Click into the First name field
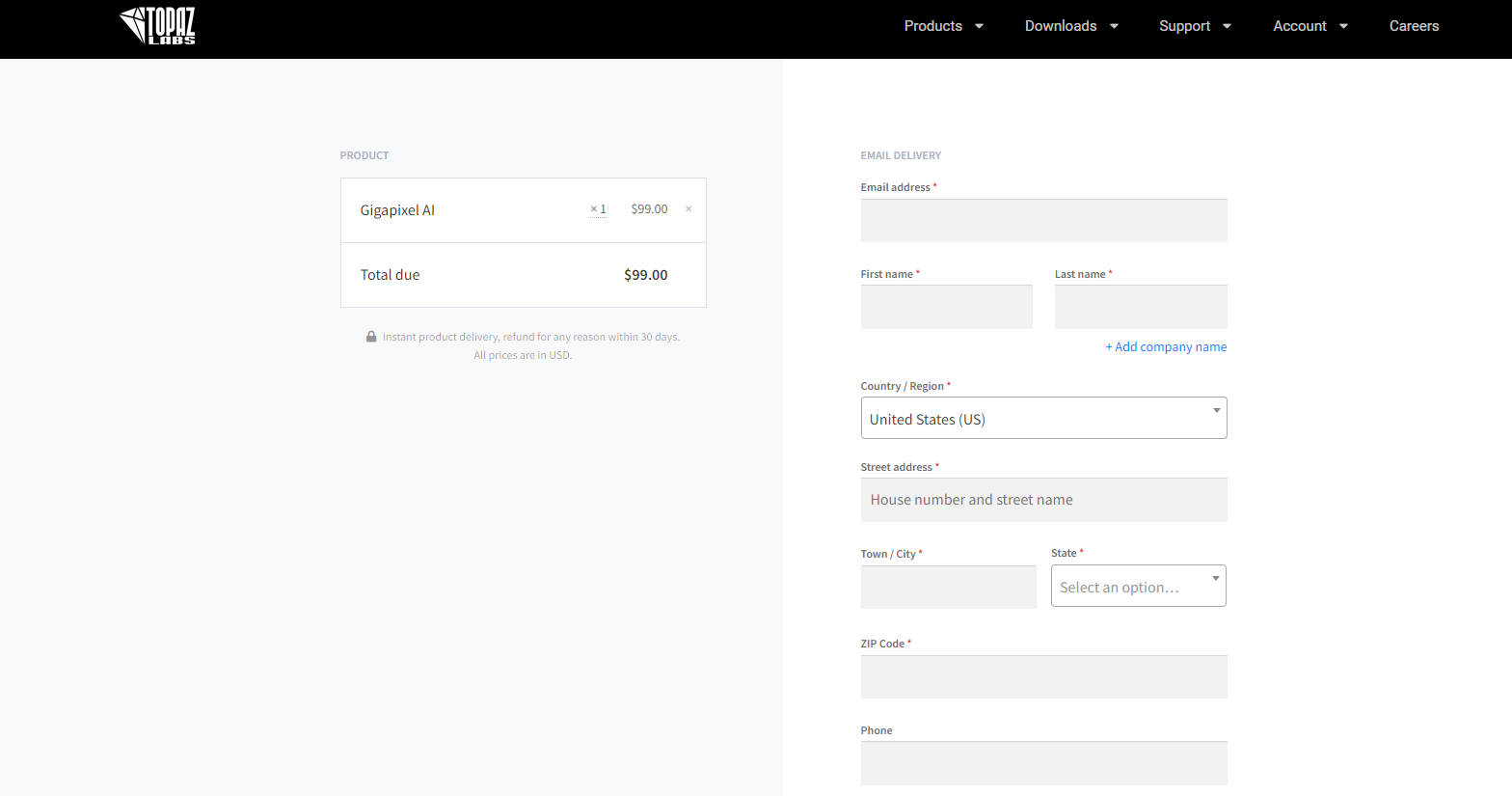Viewport: 1512px width, 796px height. tap(946, 307)
